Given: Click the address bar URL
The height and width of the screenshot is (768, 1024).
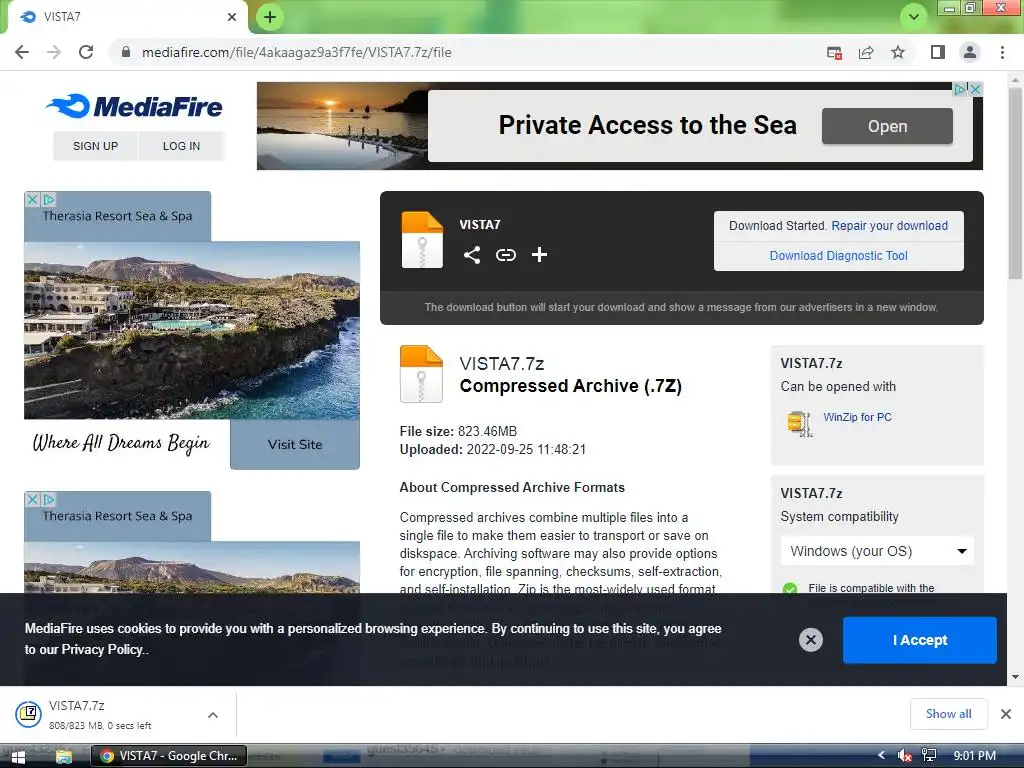Looking at the screenshot, I should 296,52.
